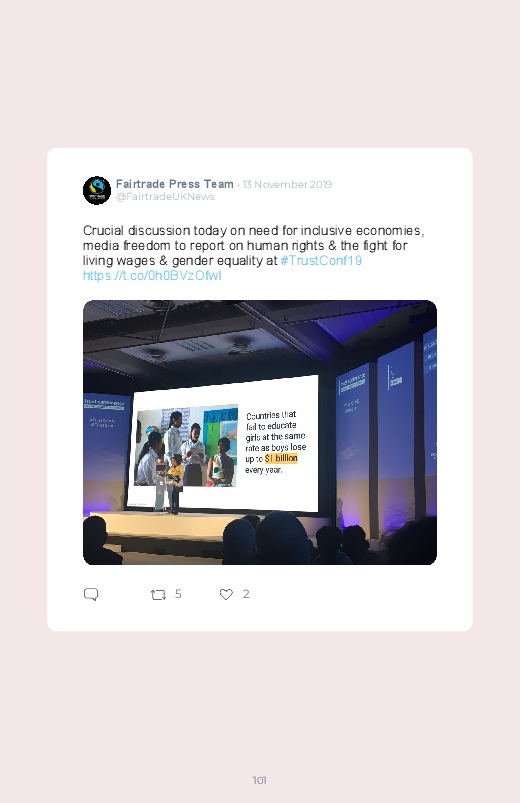Like the tweet with the heart icon
The height and width of the screenshot is (803, 520).
[x=226, y=594]
